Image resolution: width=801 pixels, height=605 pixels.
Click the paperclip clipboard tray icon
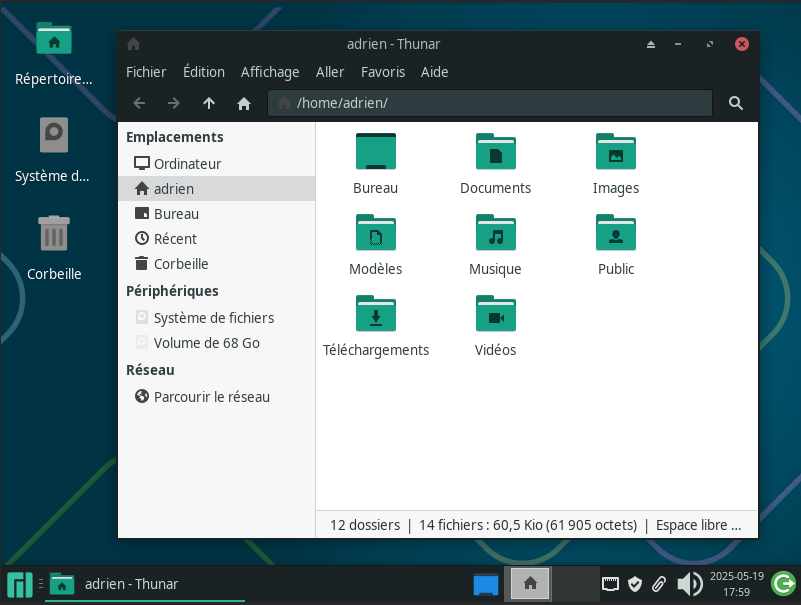659,584
